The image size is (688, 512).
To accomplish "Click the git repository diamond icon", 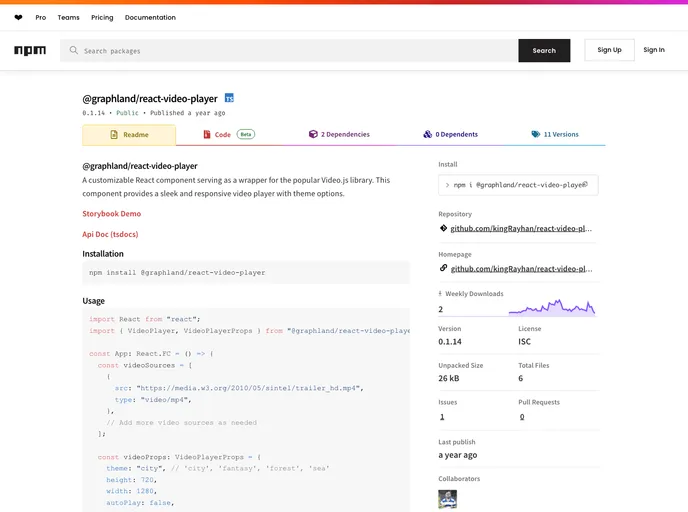I will tap(443, 228).
